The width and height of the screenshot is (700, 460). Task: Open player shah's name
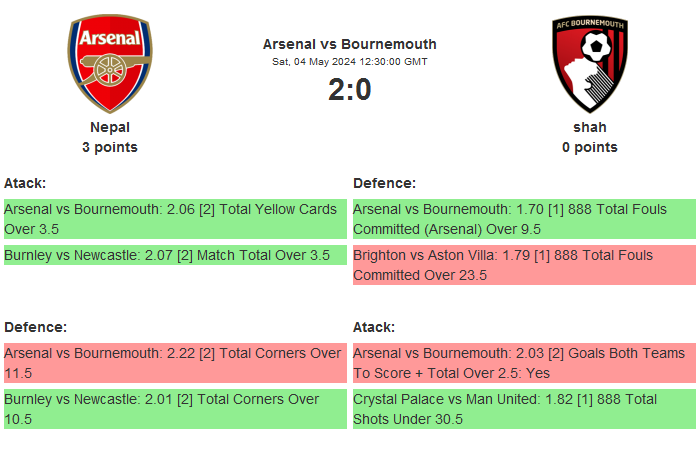[x=589, y=127]
